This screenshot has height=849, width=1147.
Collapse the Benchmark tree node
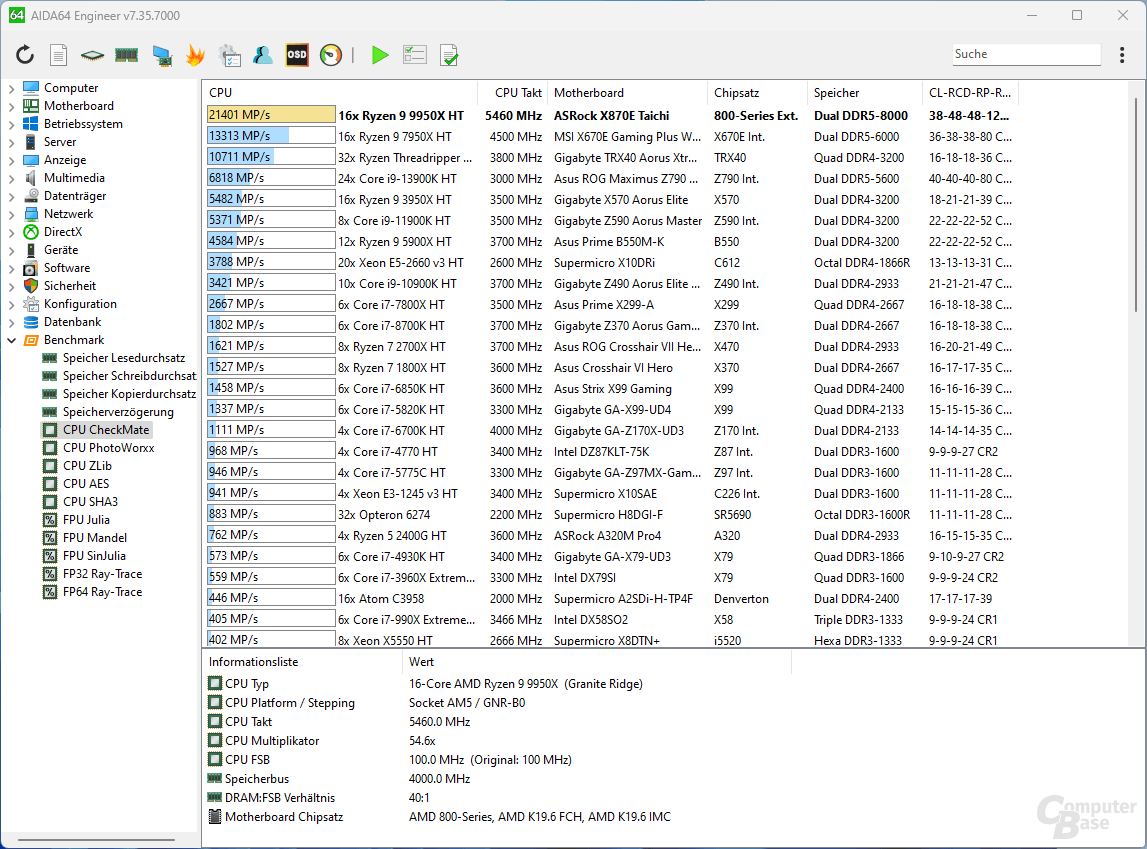tap(12, 340)
